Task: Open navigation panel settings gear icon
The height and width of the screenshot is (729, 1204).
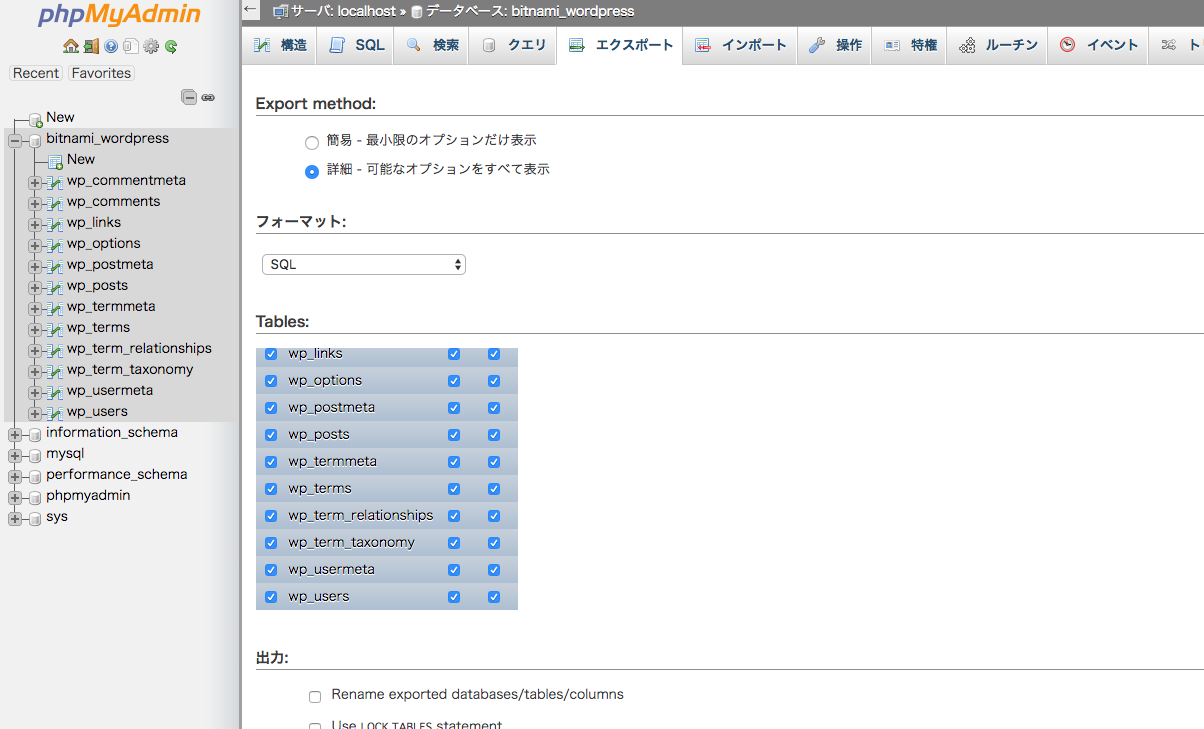Action: tap(151, 46)
